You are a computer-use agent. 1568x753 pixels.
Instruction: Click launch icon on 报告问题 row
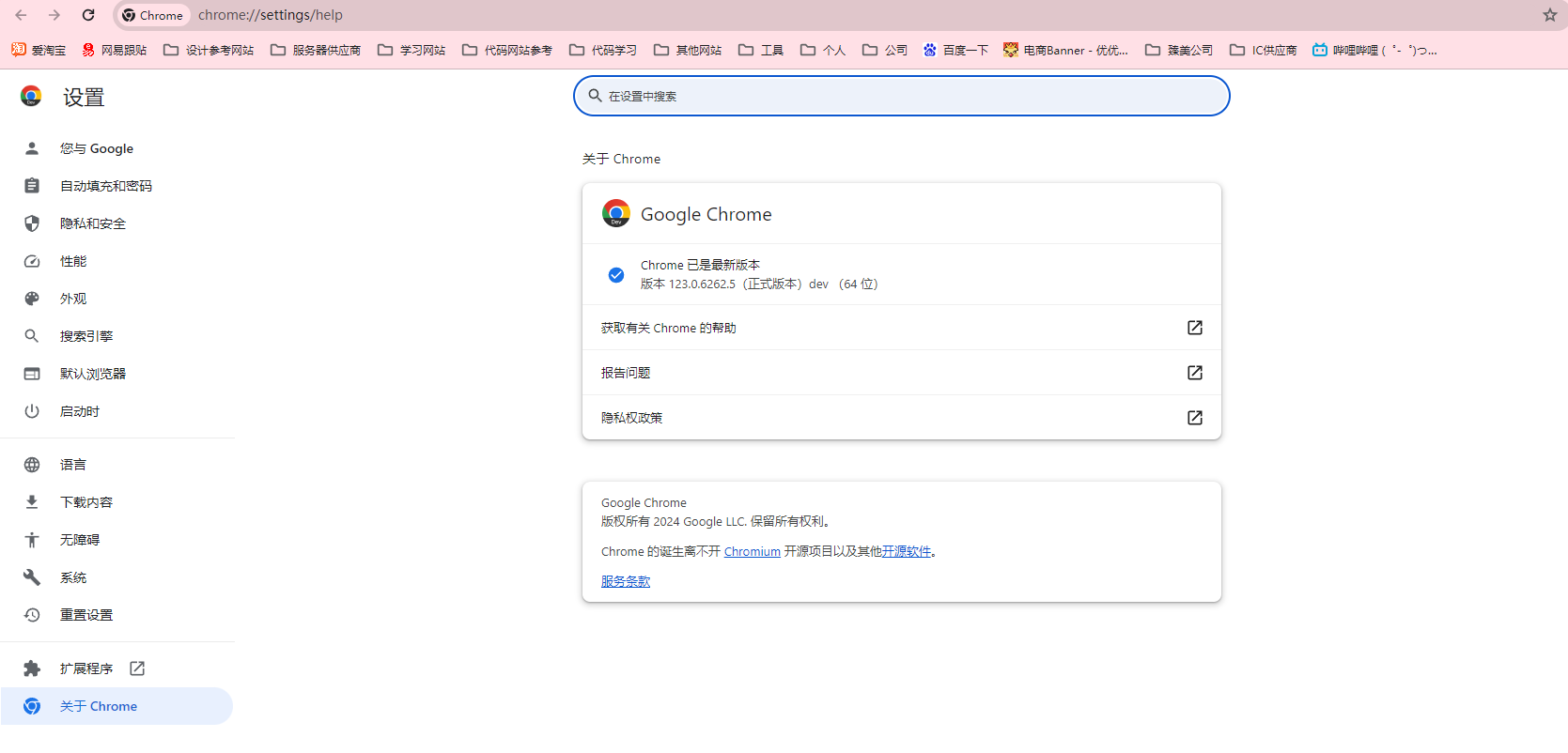[x=1195, y=373]
